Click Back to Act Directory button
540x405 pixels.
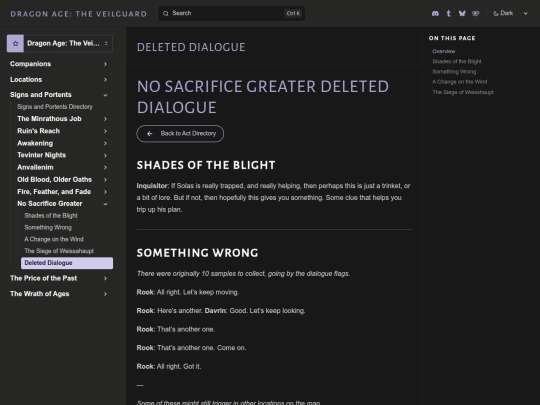[180, 134]
